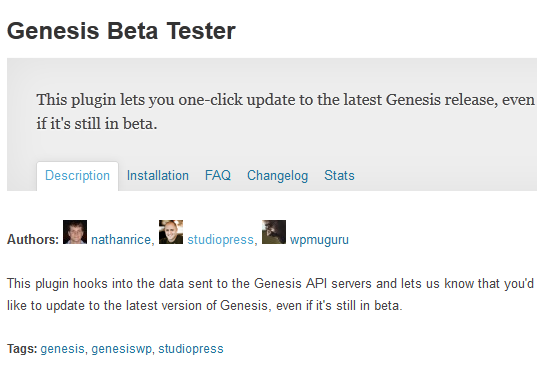Image resolution: width=537 pixels, height=385 pixels.
Task: Click the one-click update summary text
Action: 286,112
